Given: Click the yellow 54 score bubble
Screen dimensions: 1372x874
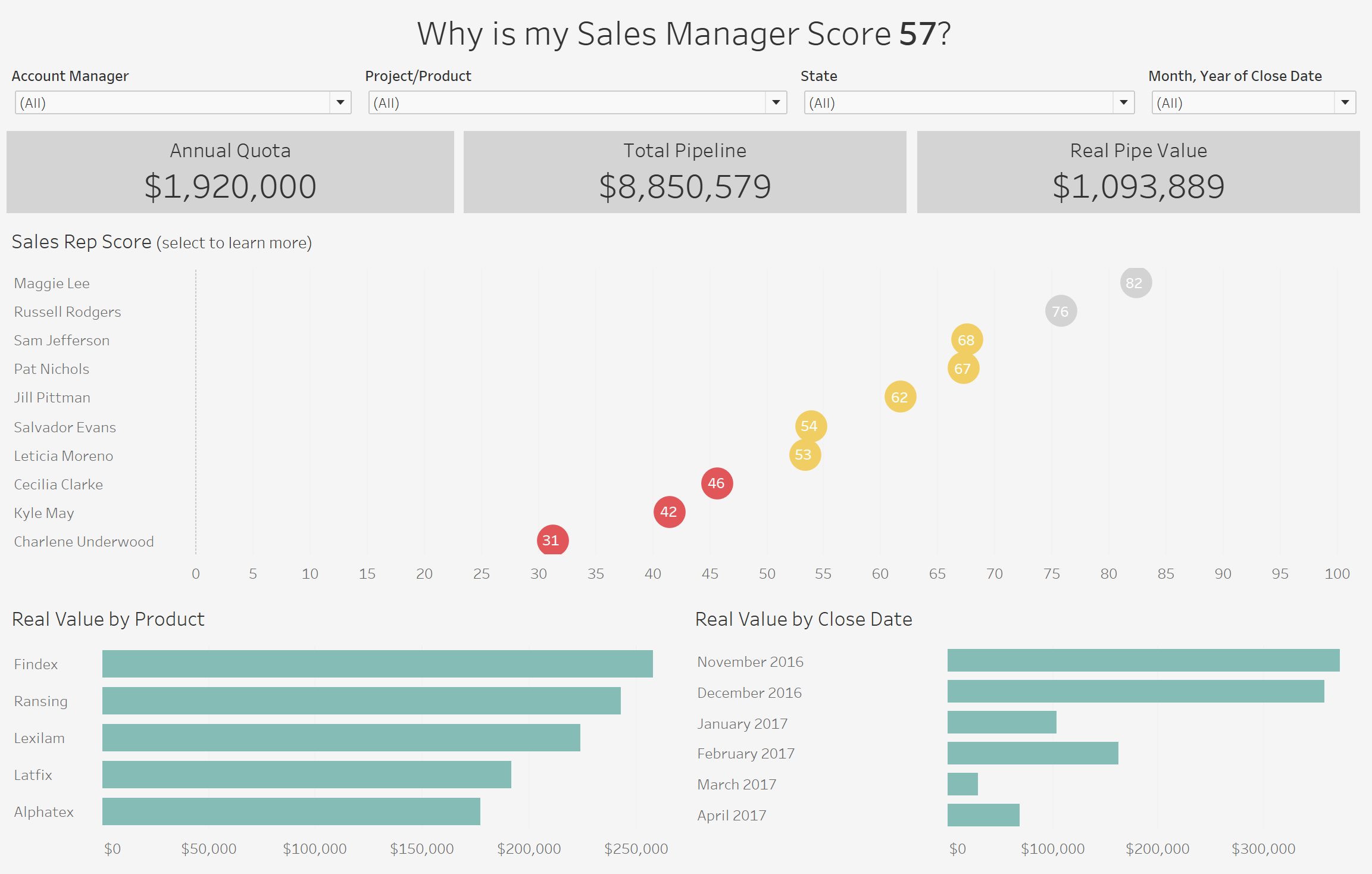Looking at the screenshot, I should coord(811,426).
